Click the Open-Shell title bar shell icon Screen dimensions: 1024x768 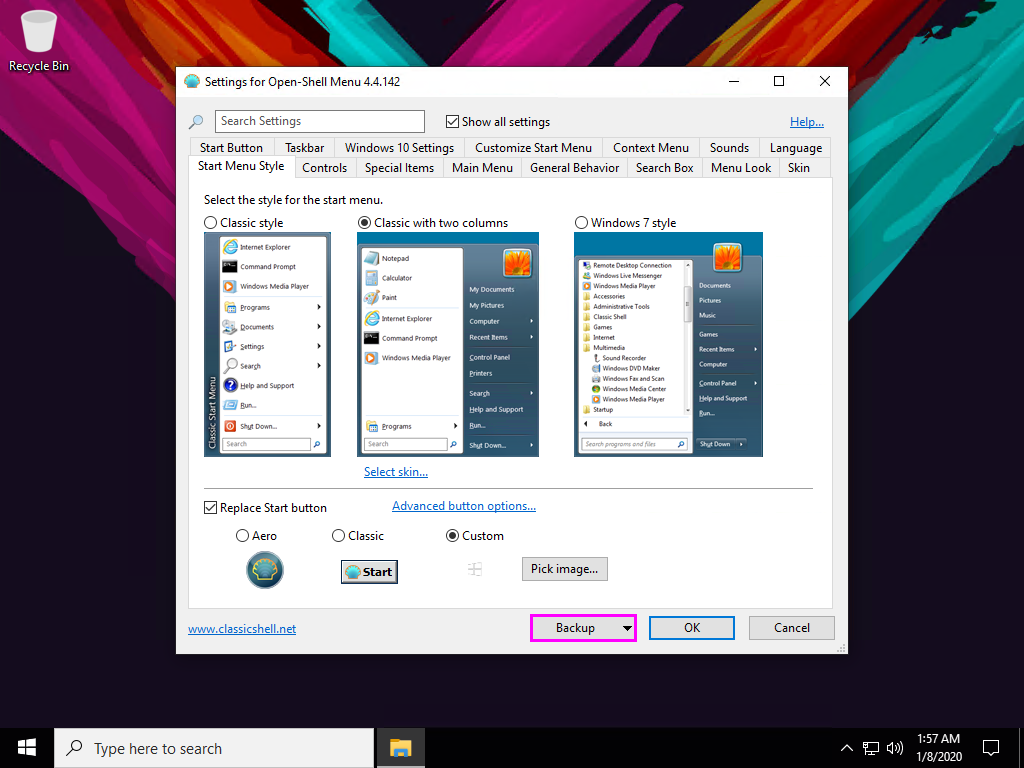coord(192,82)
